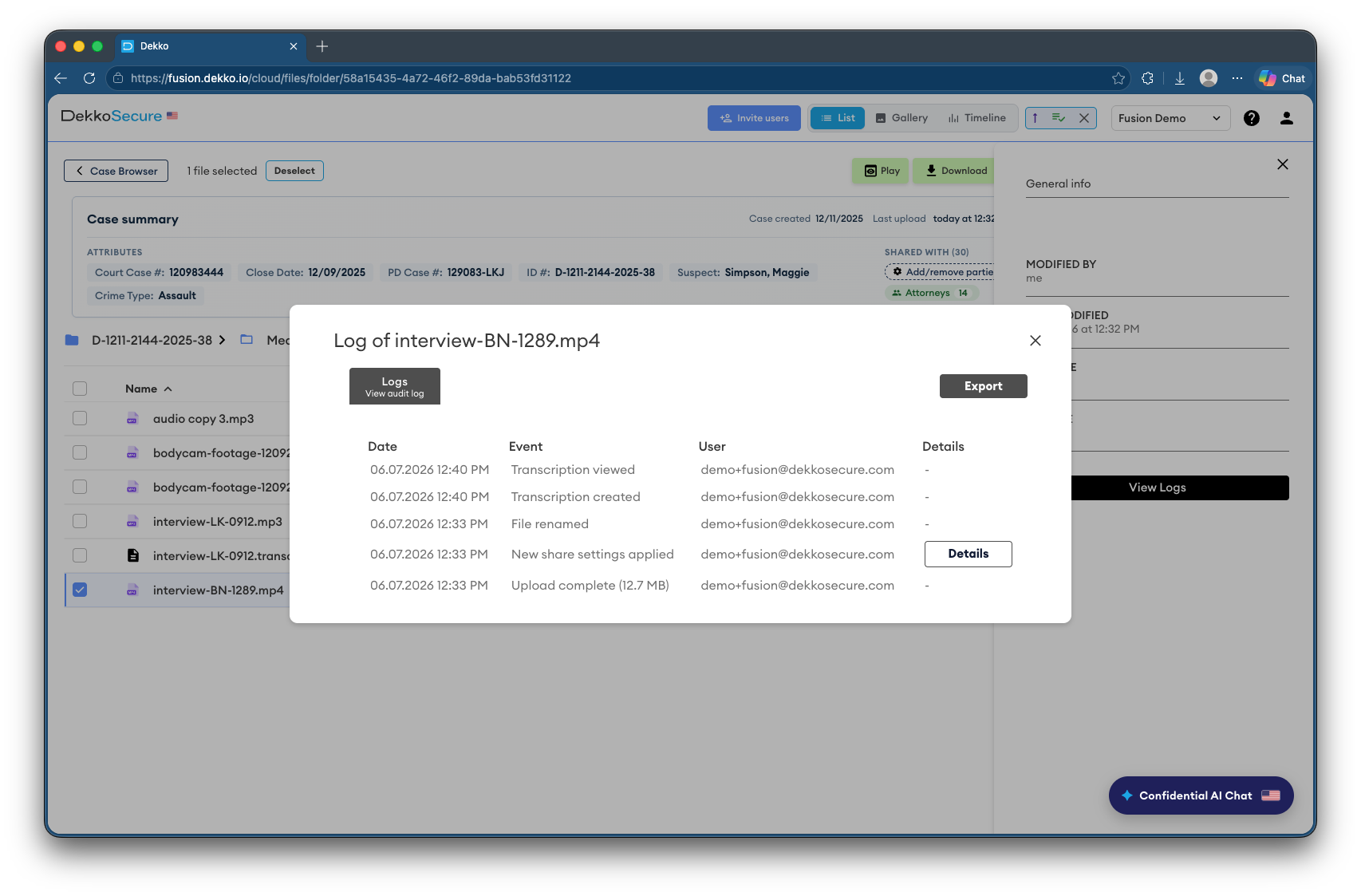Close the General info side panel
Viewport: 1361px width, 896px height.
click(x=1283, y=164)
